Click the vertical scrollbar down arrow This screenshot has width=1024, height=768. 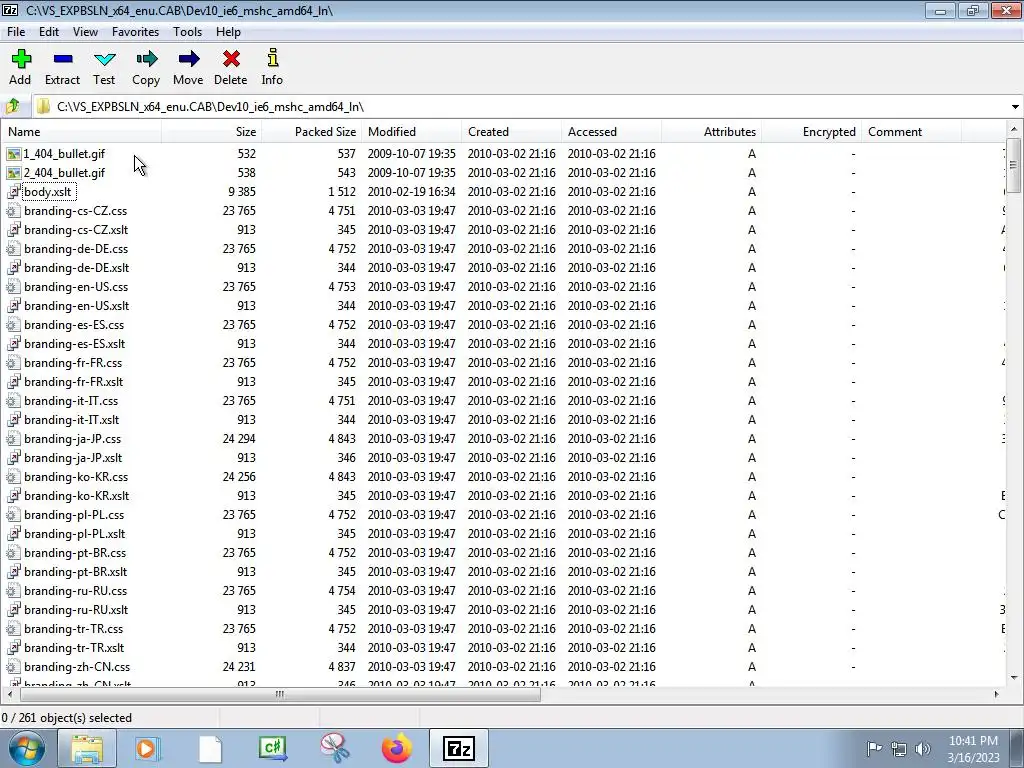click(1014, 677)
